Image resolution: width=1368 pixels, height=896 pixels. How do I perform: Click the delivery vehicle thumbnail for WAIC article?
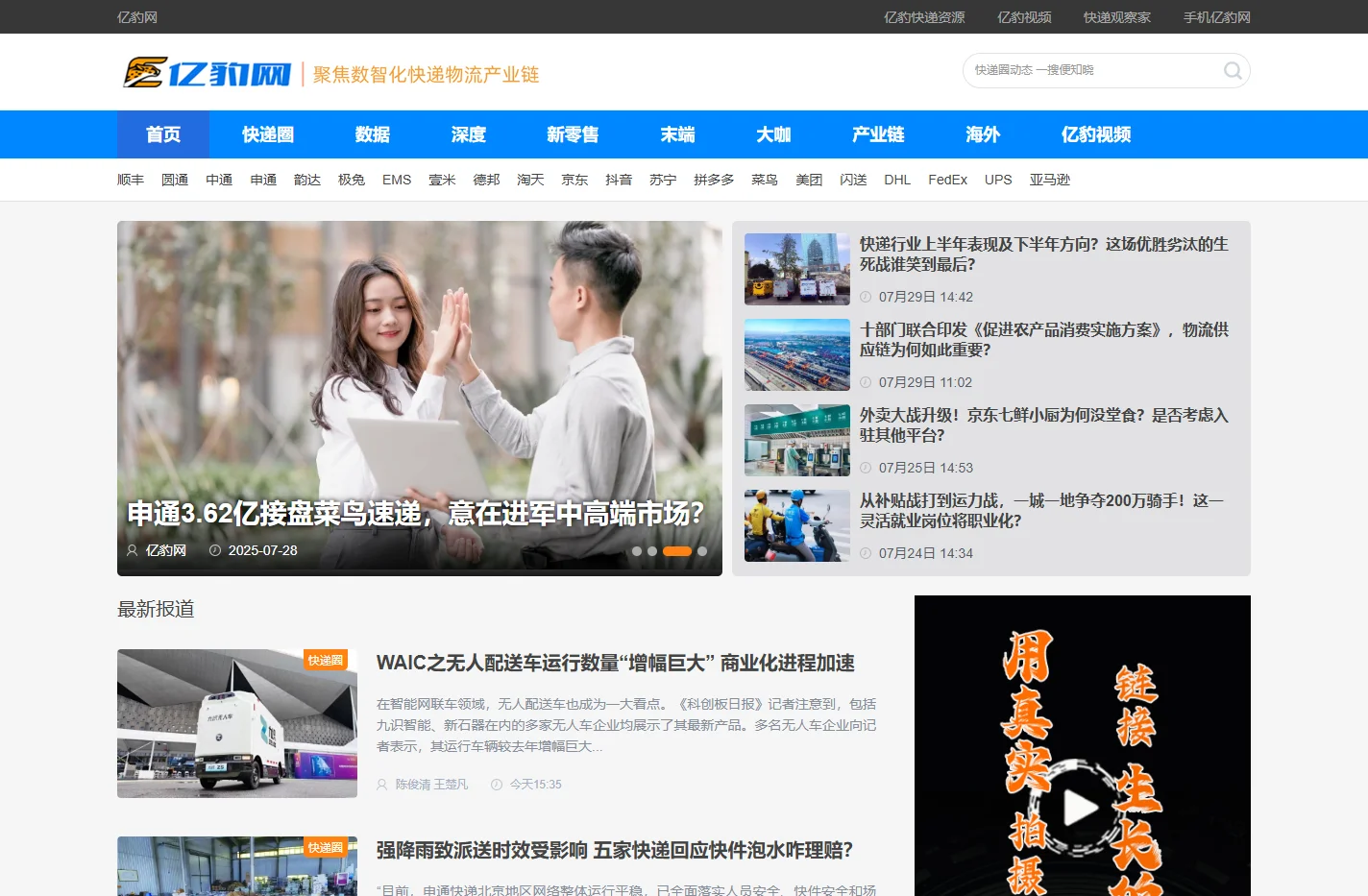coord(237,723)
